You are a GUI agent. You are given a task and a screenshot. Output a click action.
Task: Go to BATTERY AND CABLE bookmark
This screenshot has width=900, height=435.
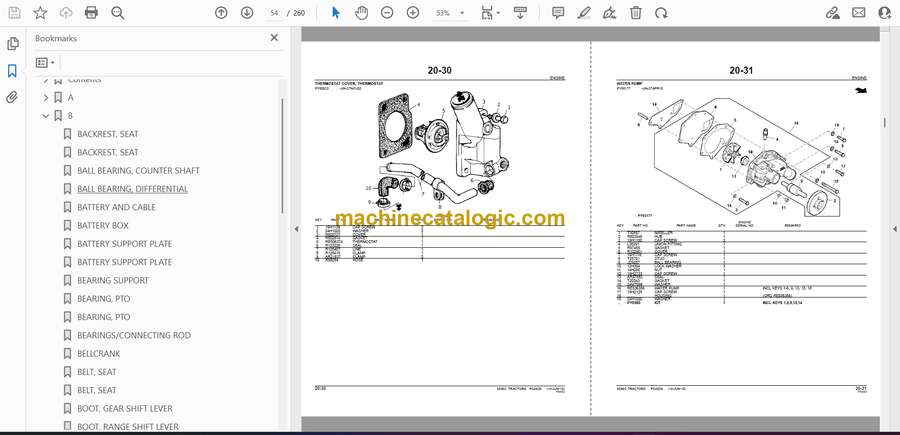pos(117,207)
